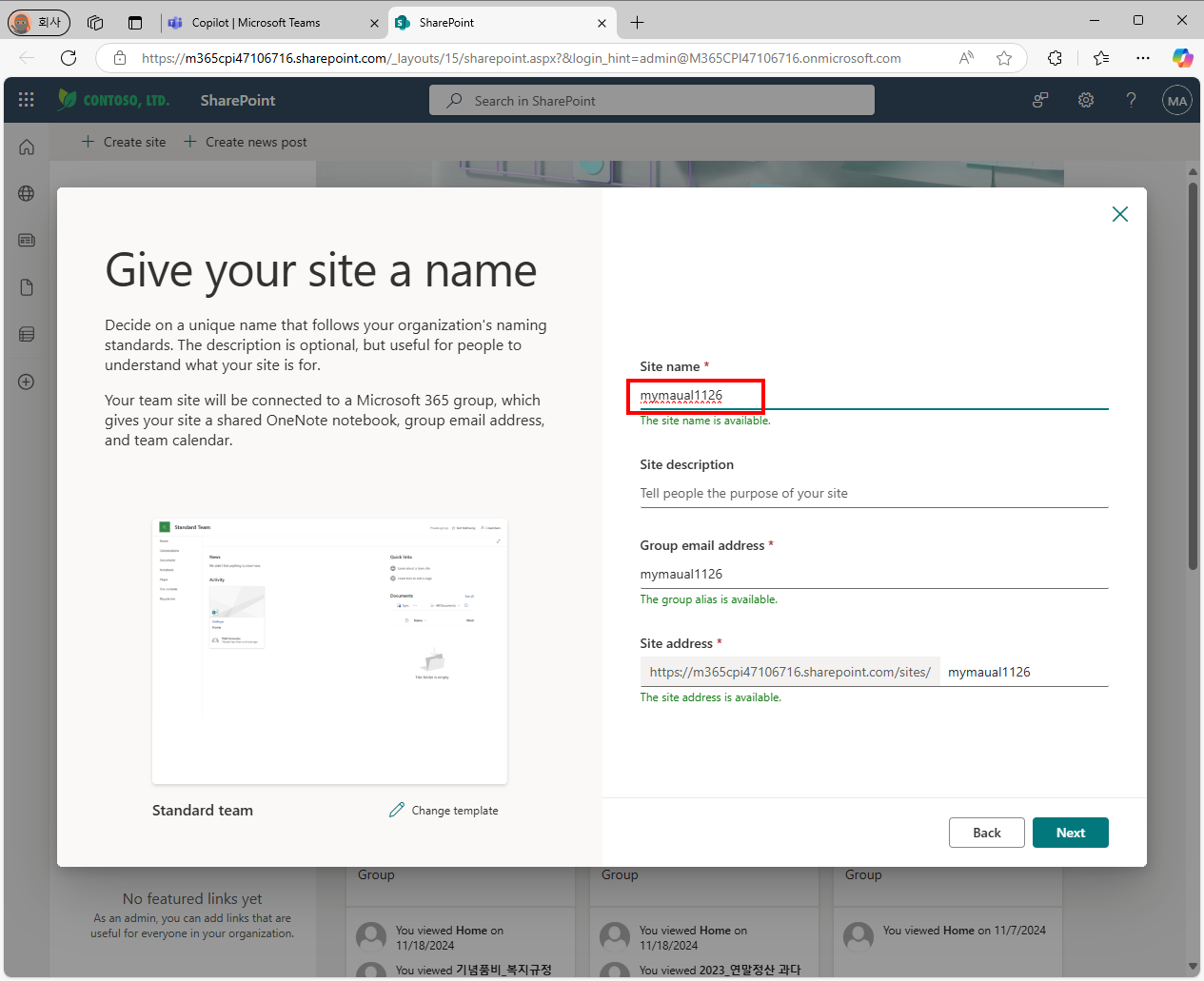Refresh the browser page
Viewport: 1204px width, 981px height.
click(x=69, y=58)
